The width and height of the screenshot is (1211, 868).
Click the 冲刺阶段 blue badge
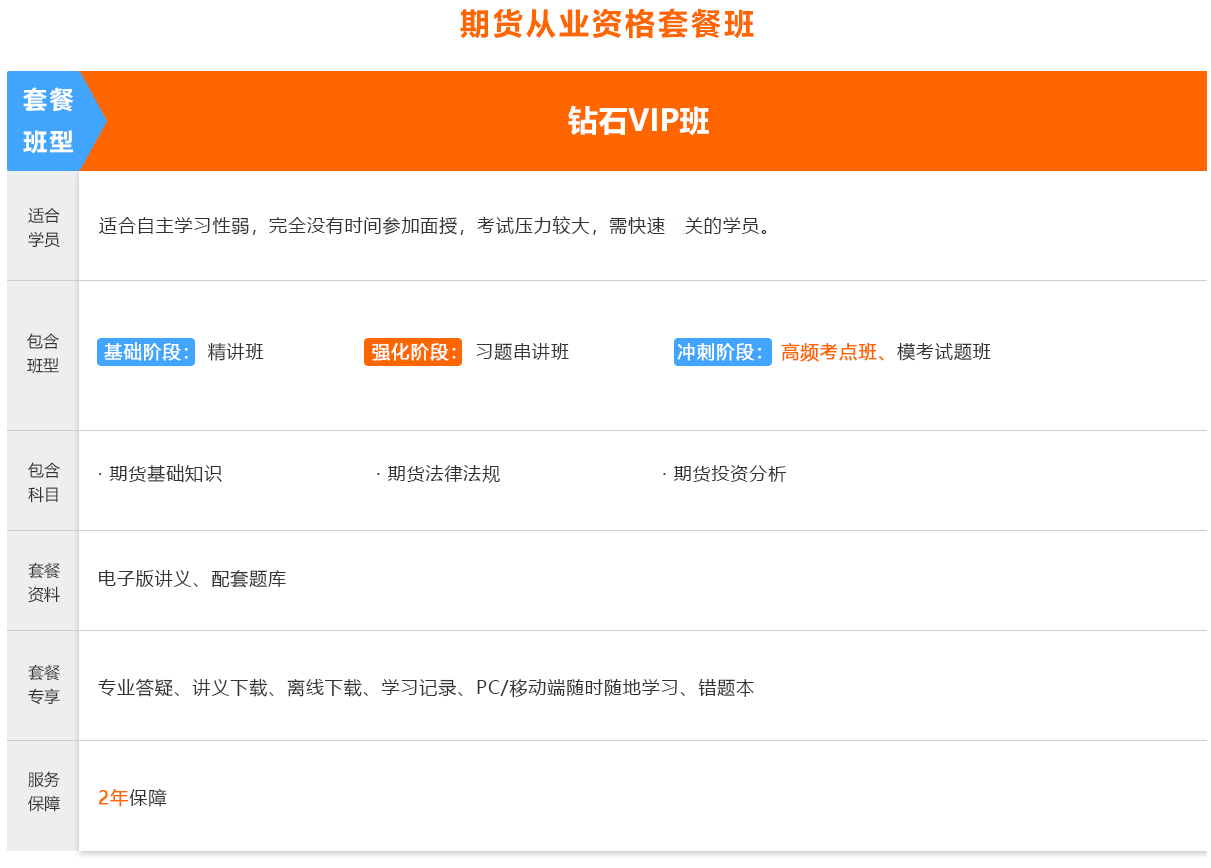click(x=723, y=352)
